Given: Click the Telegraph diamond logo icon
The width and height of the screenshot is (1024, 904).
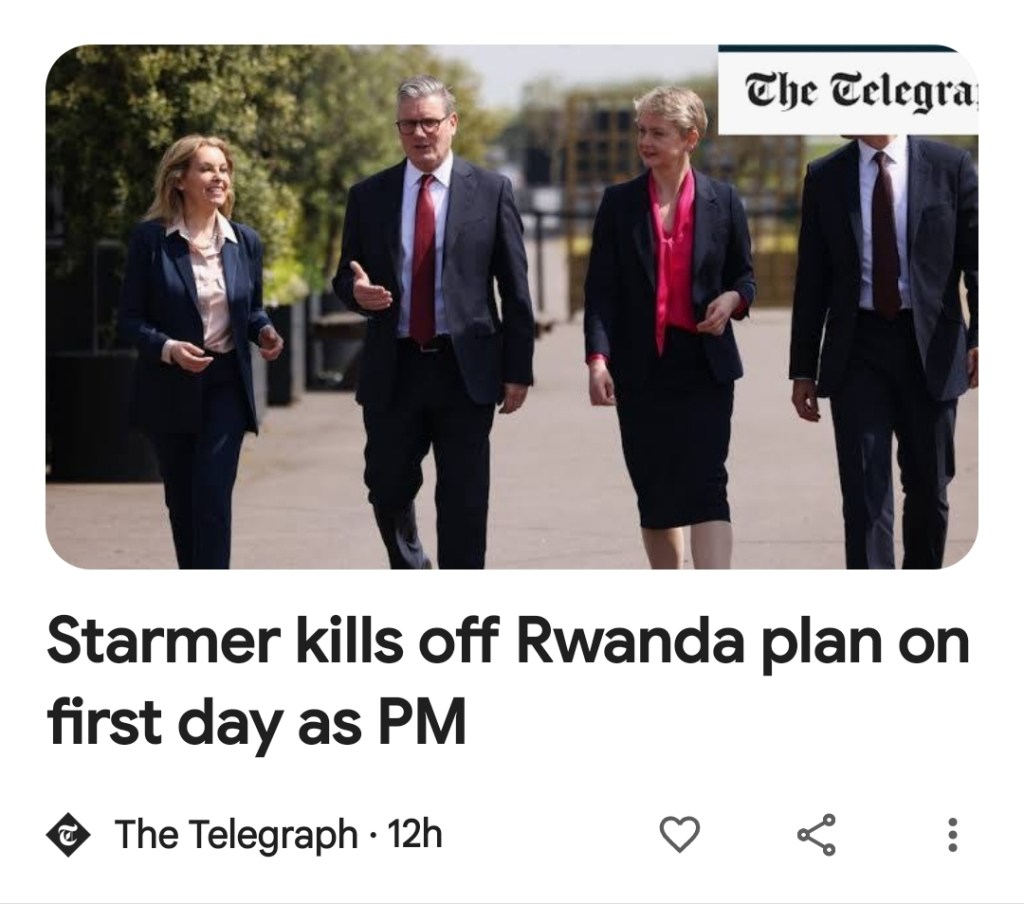Looking at the screenshot, I should [69, 833].
